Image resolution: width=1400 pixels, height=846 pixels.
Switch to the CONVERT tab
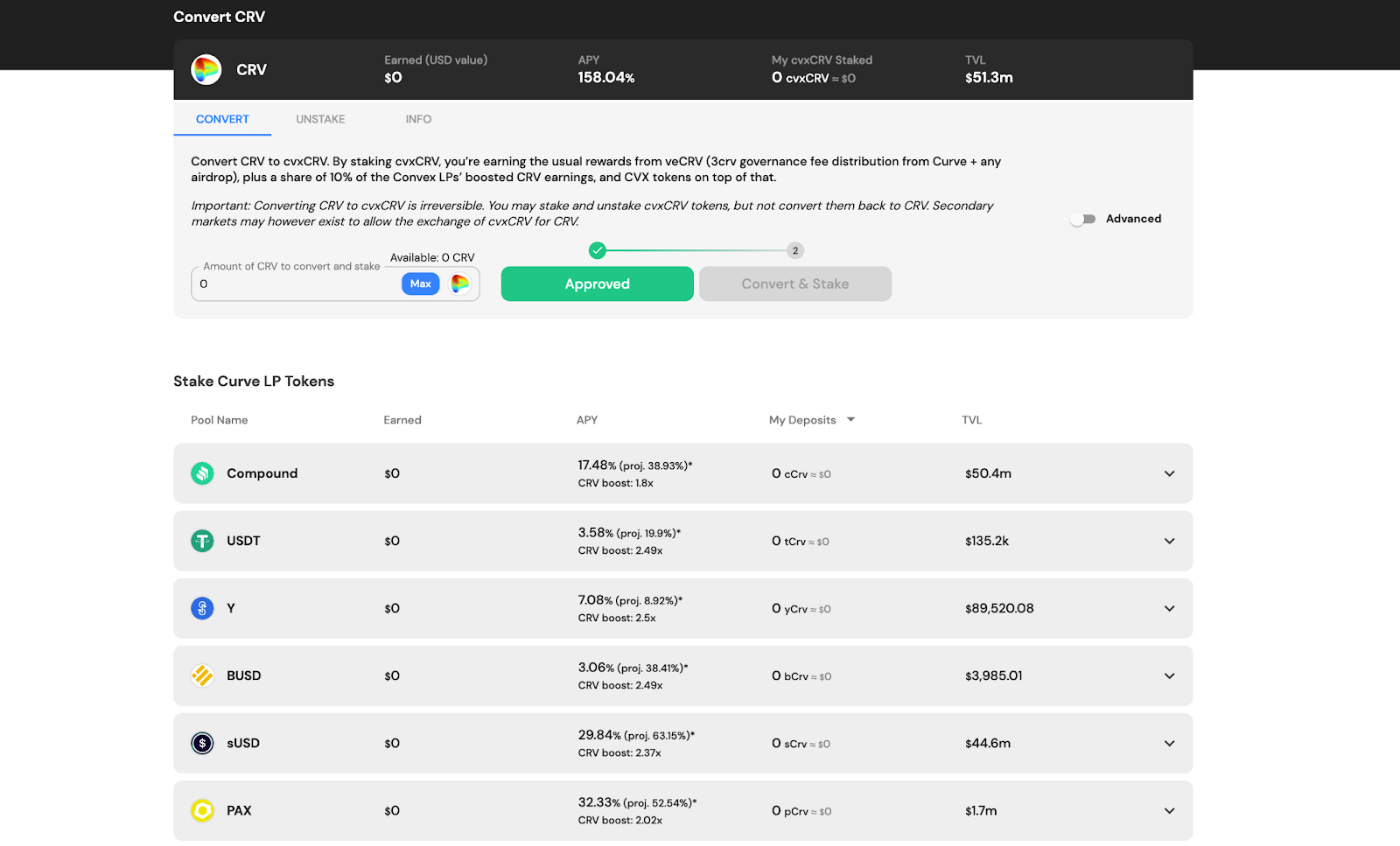pos(223,119)
